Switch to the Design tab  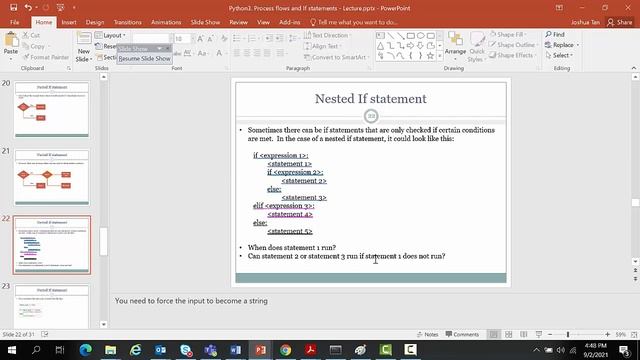(95, 22)
